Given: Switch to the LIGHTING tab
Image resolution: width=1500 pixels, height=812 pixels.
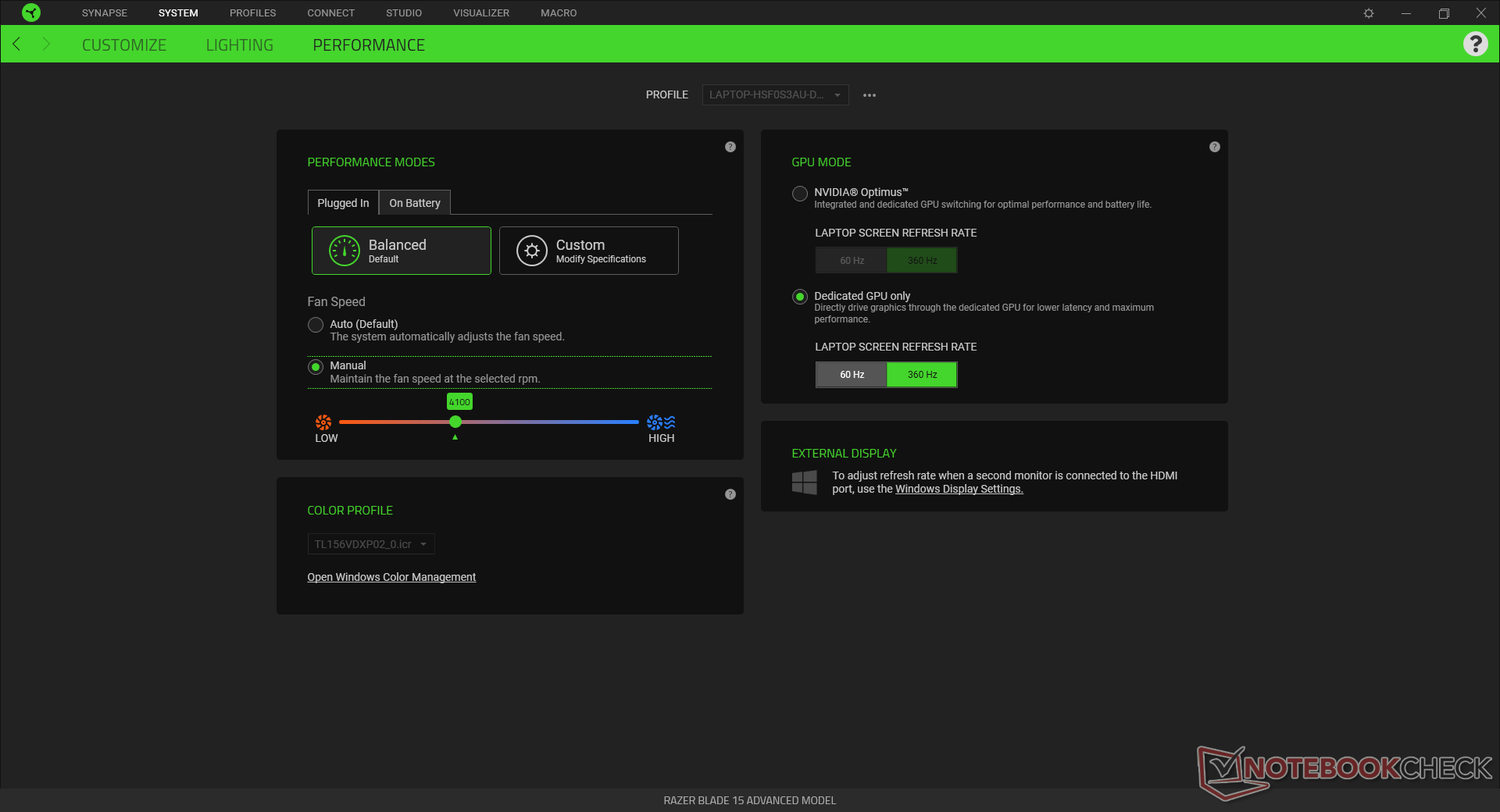Looking at the screenshot, I should click(x=240, y=45).
